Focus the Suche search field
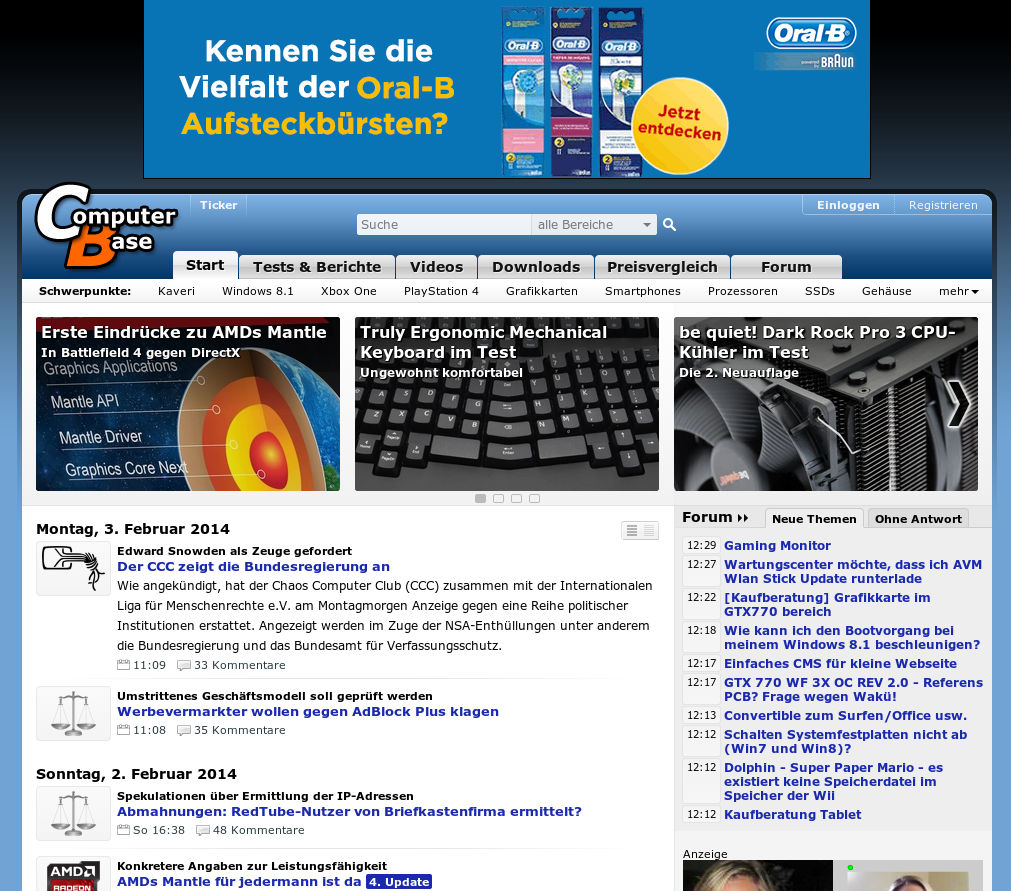 click(x=444, y=224)
